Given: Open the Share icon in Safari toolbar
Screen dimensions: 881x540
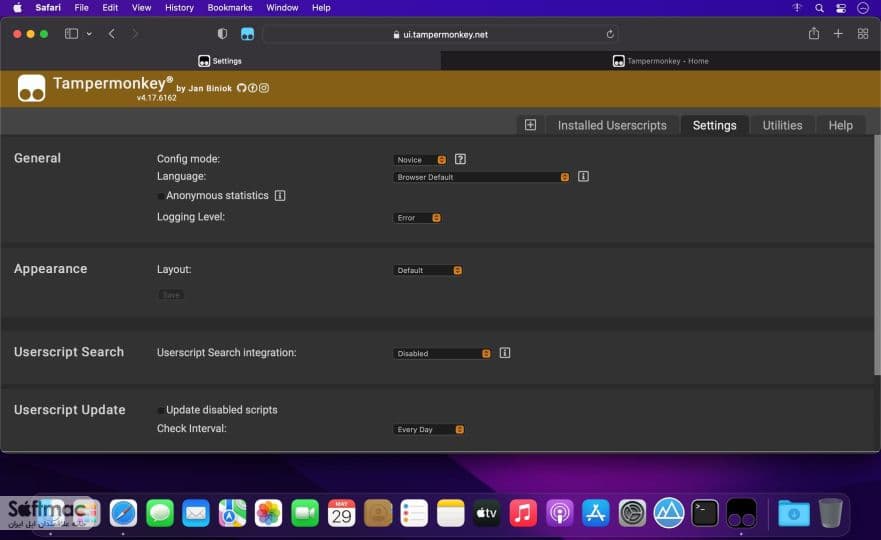Looking at the screenshot, I should click(814, 34).
